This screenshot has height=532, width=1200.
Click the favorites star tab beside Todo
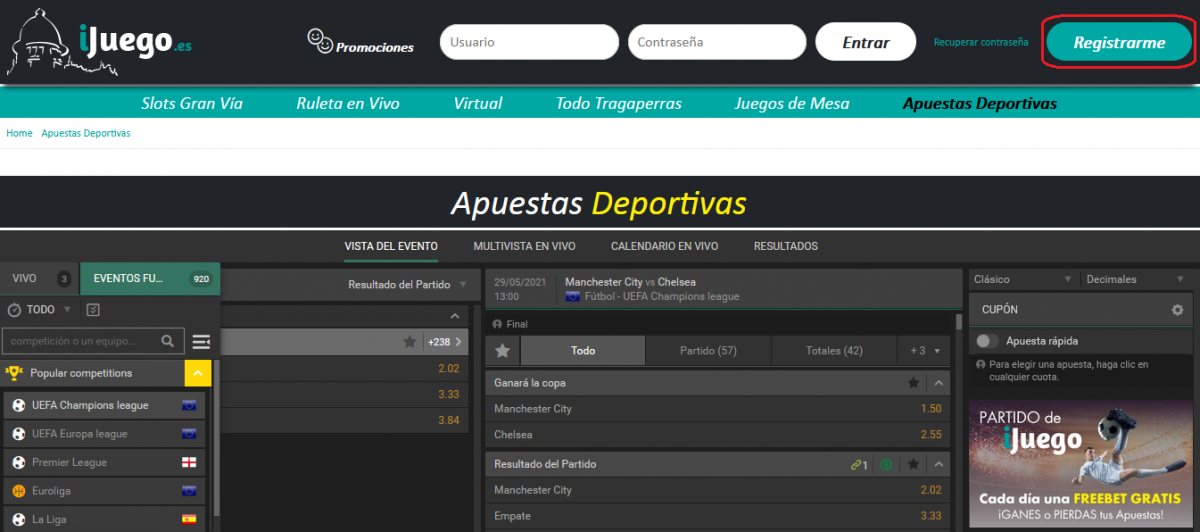(503, 351)
